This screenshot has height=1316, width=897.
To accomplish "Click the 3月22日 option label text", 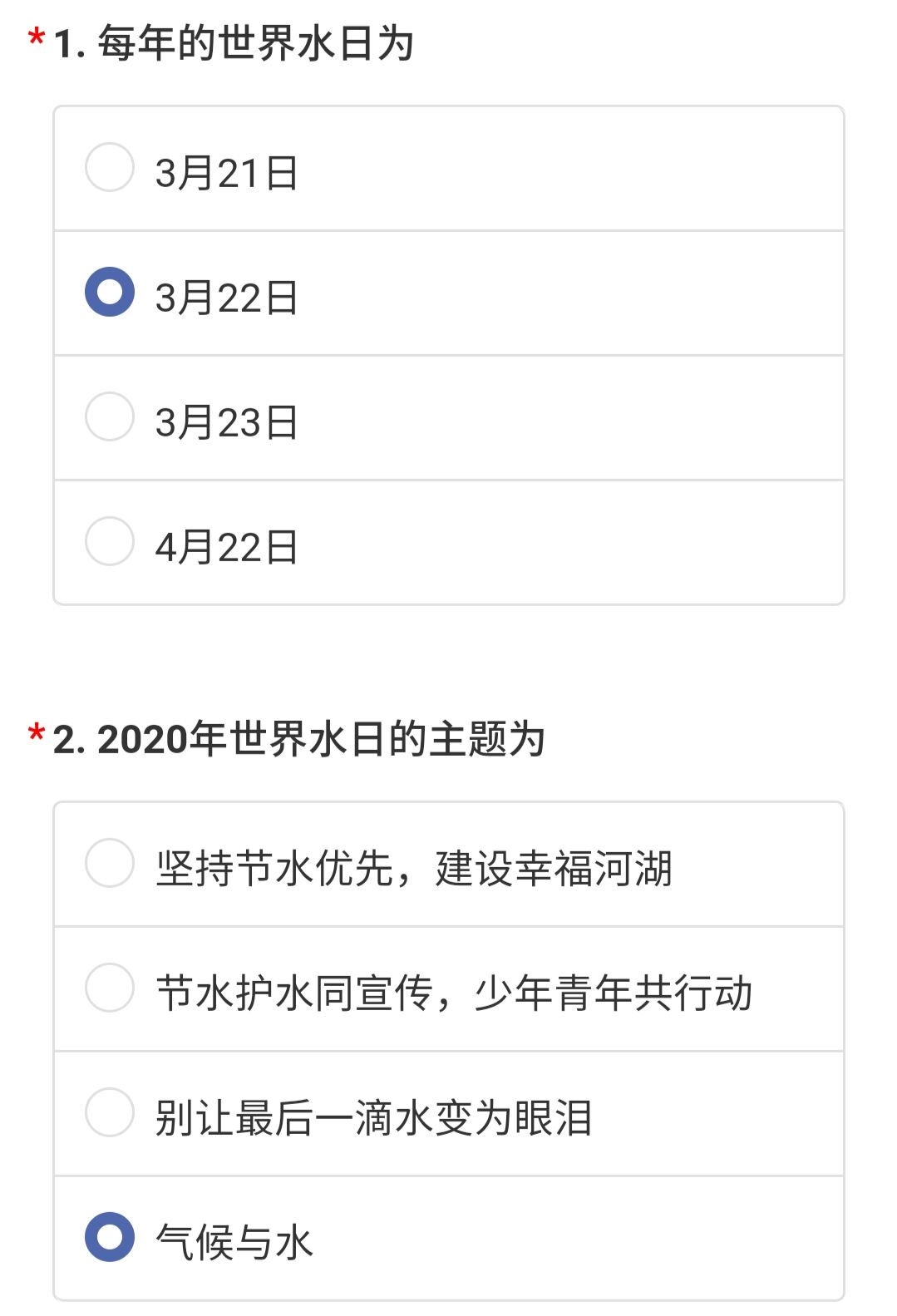I will pos(226,298).
